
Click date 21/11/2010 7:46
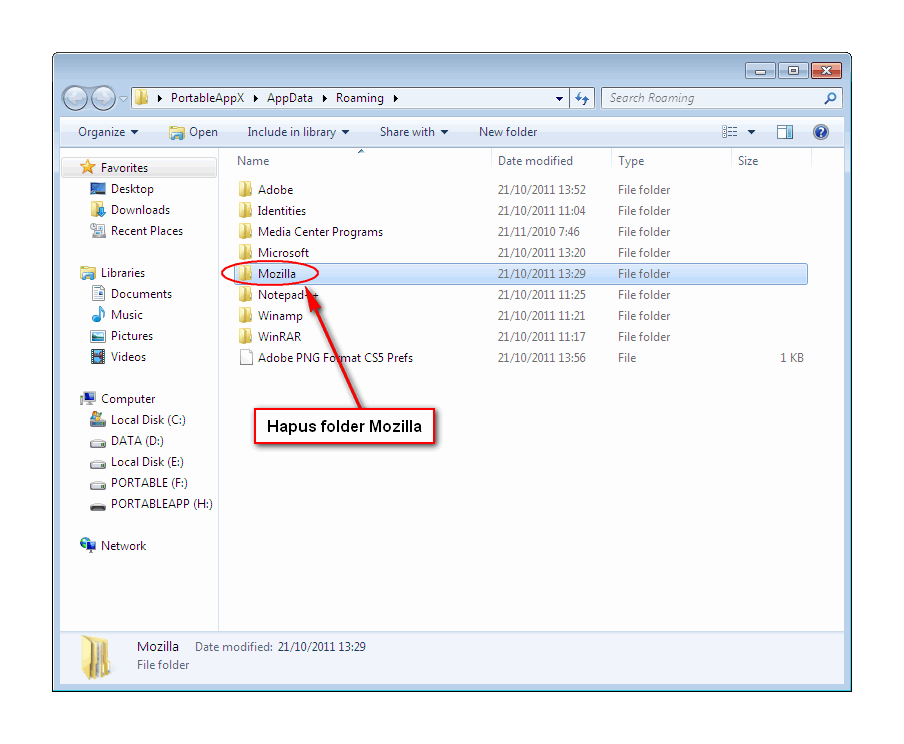538,232
